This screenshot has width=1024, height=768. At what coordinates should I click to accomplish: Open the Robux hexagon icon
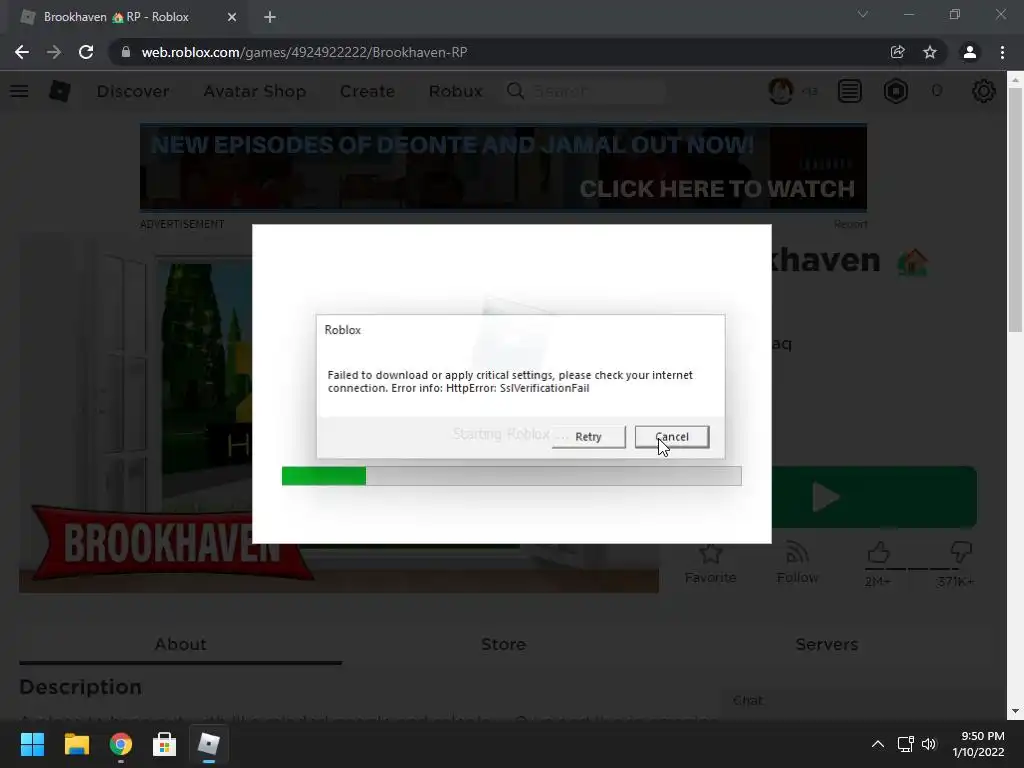(x=896, y=91)
